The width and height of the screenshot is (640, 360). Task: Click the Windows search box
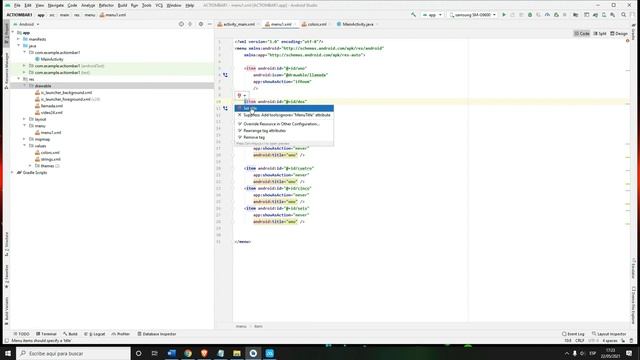73,353
